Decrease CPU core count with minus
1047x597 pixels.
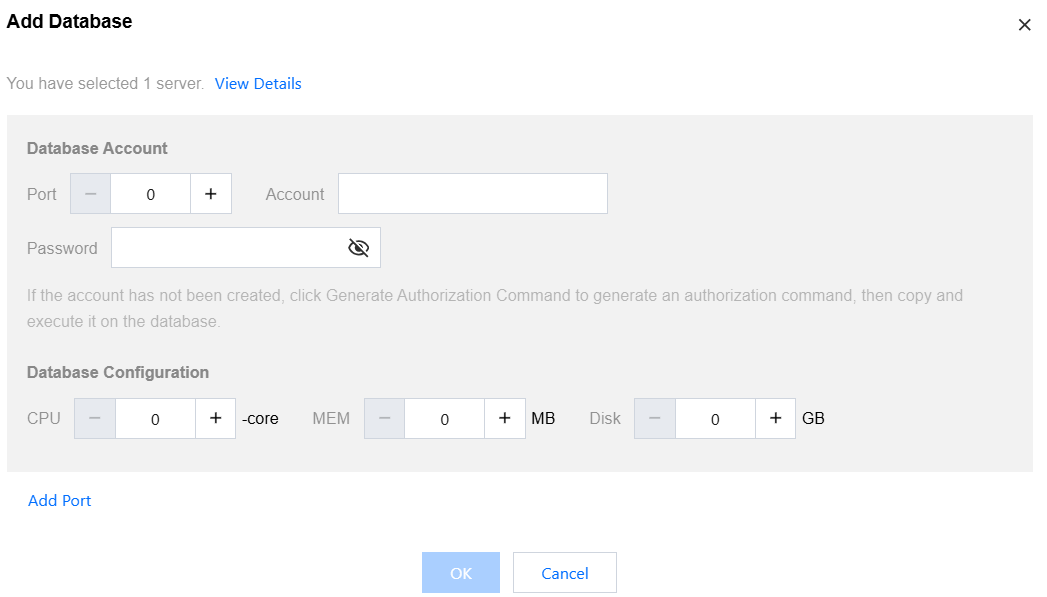pos(95,419)
